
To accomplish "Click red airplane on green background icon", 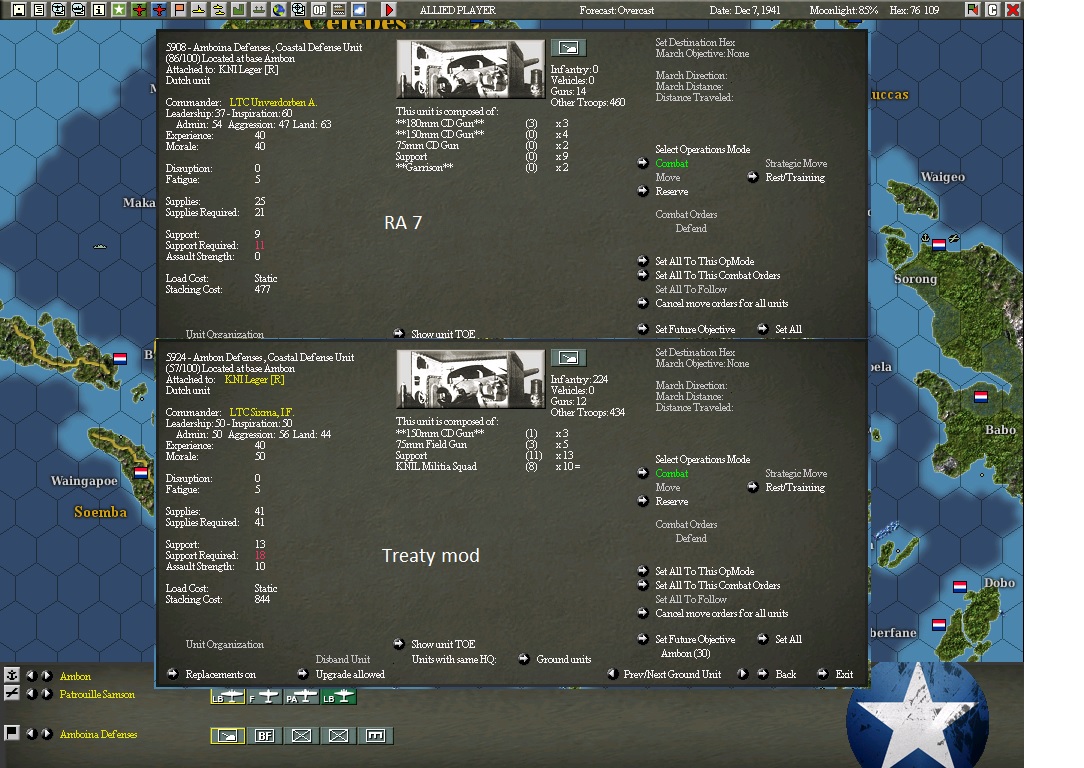I will (139, 10).
